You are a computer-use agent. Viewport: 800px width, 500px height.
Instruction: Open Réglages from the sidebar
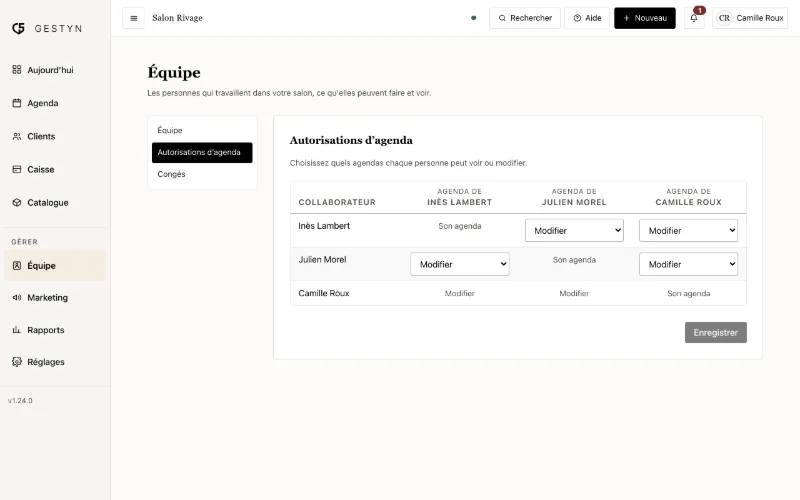(x=55, y=362)
